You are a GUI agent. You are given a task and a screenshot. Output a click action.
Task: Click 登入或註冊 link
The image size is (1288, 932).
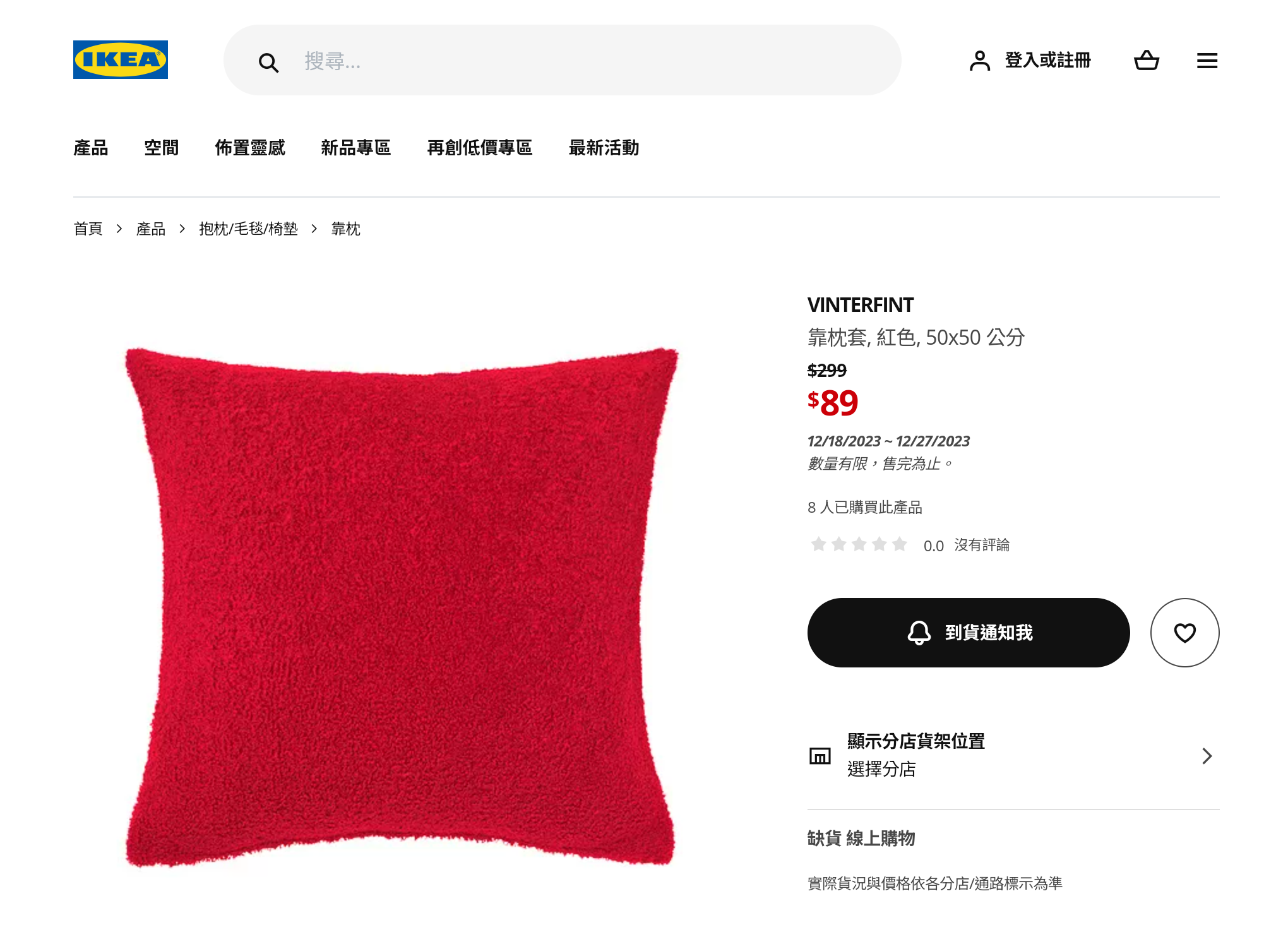pyautogui.click(x=1048, y=61)
